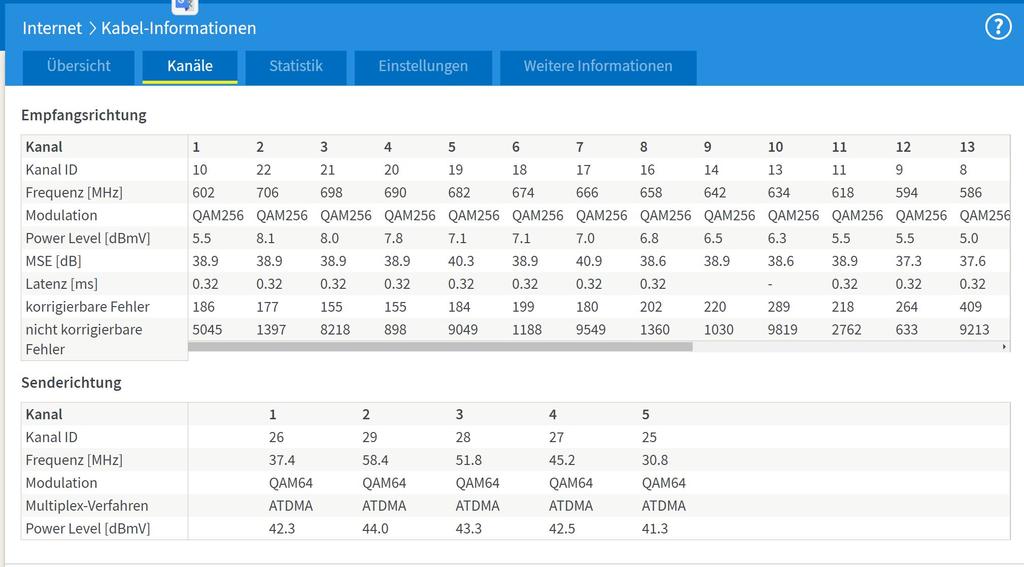
Task: Click the horizontal scrollbar thumb under the Empfangsrichtung table
Action: 440,347
